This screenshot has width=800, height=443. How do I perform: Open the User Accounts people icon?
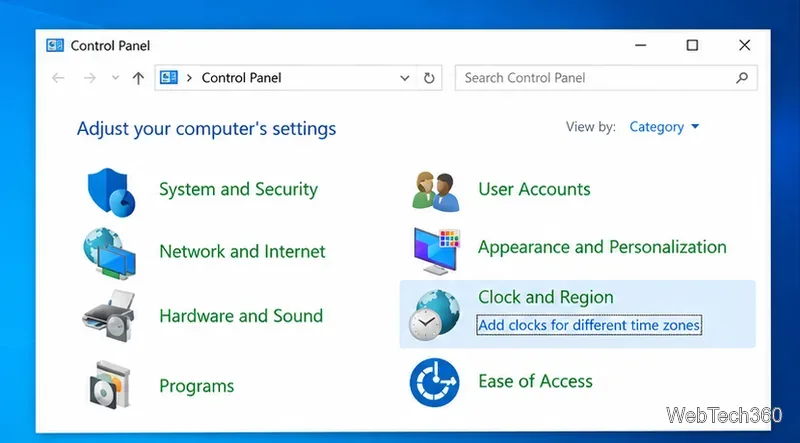[x=436, y=192]
